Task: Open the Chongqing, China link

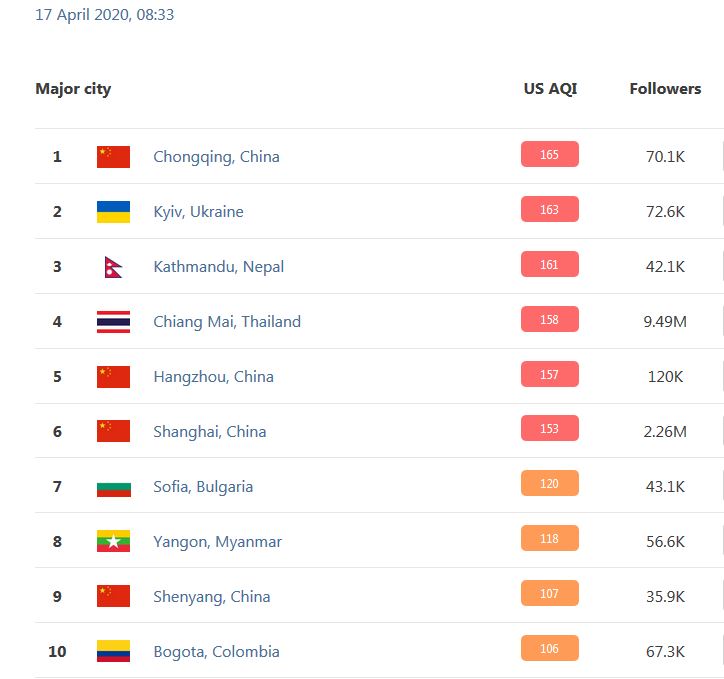Action: [x=216, y=157]
